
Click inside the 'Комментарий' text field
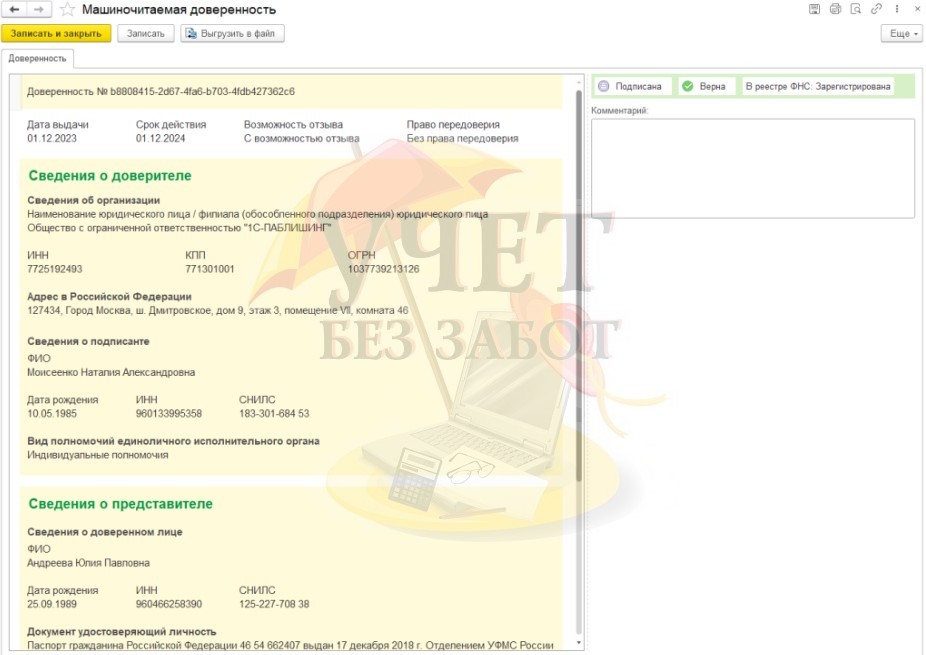pyautogui.click(x=752, y=168)
